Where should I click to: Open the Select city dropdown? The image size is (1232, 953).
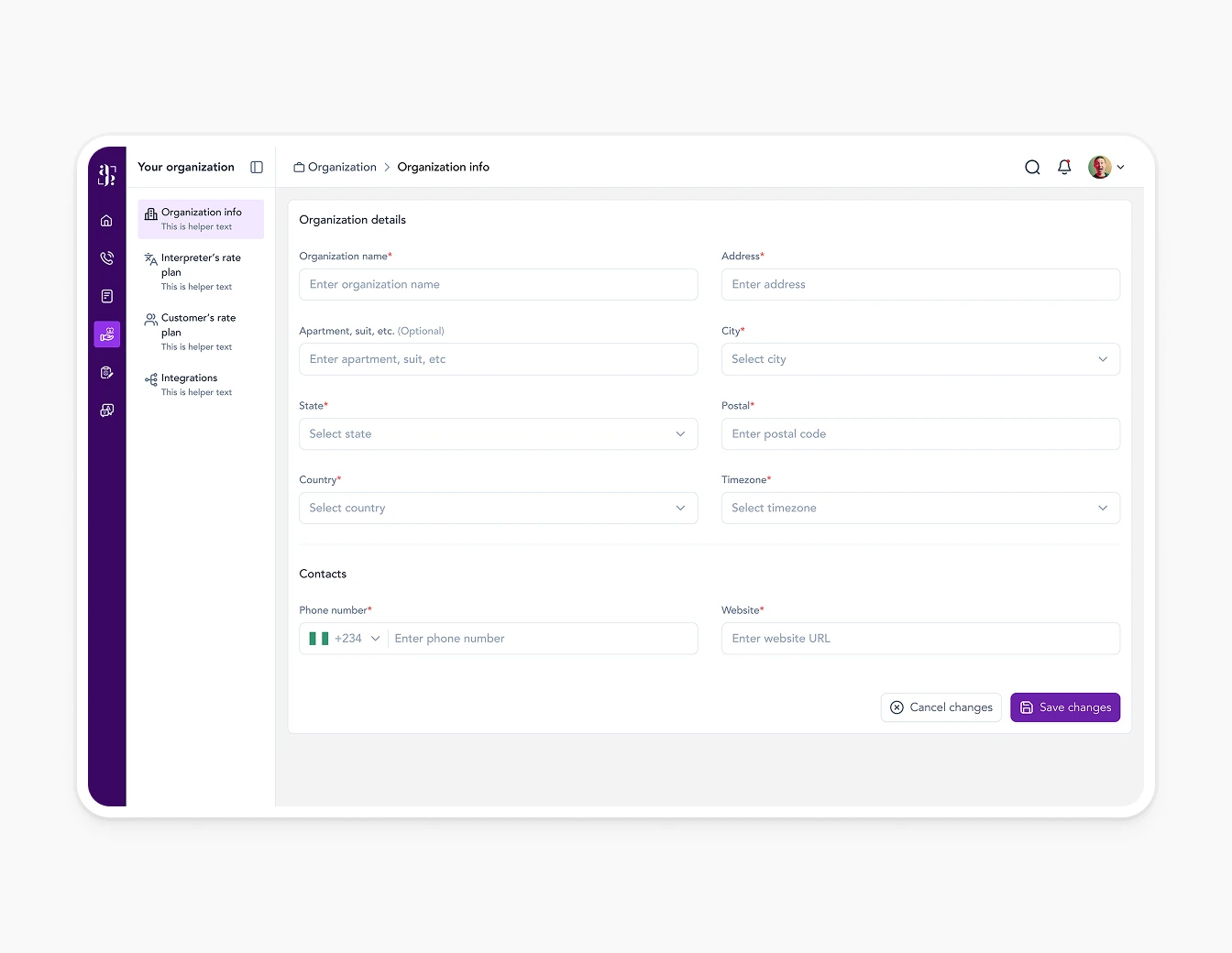(920, 359)
